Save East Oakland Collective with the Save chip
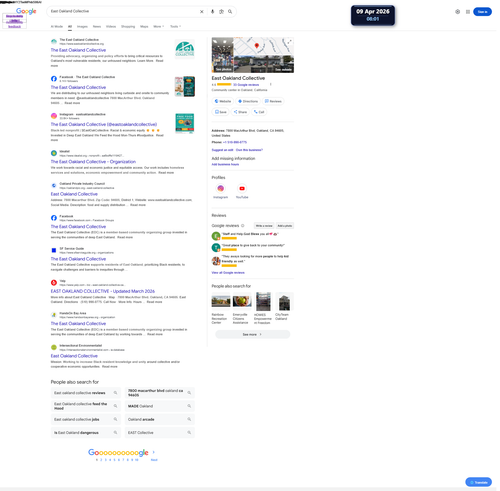The image size is (500, 491). pos(221,112)
